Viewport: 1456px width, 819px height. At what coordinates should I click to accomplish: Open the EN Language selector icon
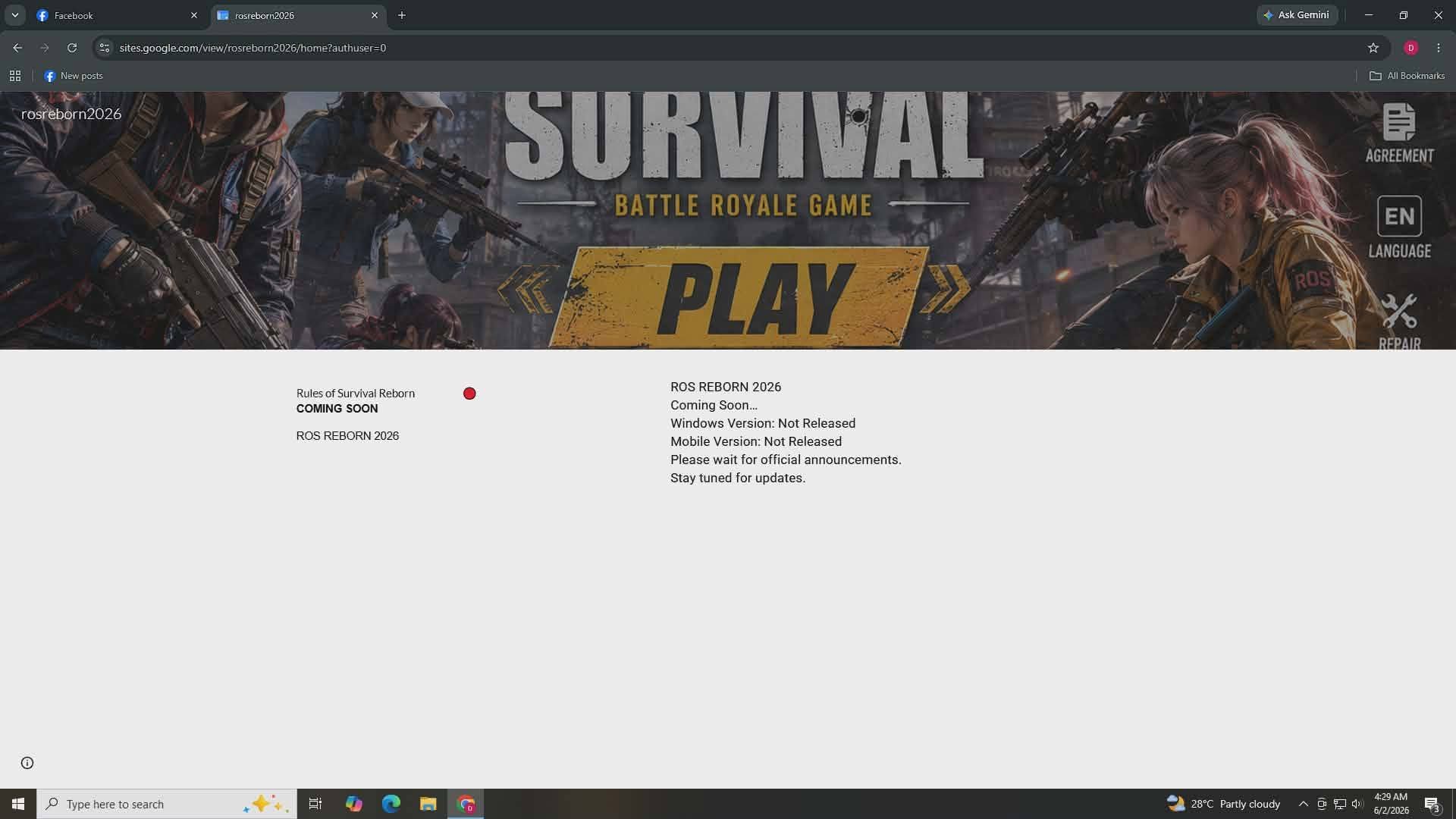click(1399, 227)
